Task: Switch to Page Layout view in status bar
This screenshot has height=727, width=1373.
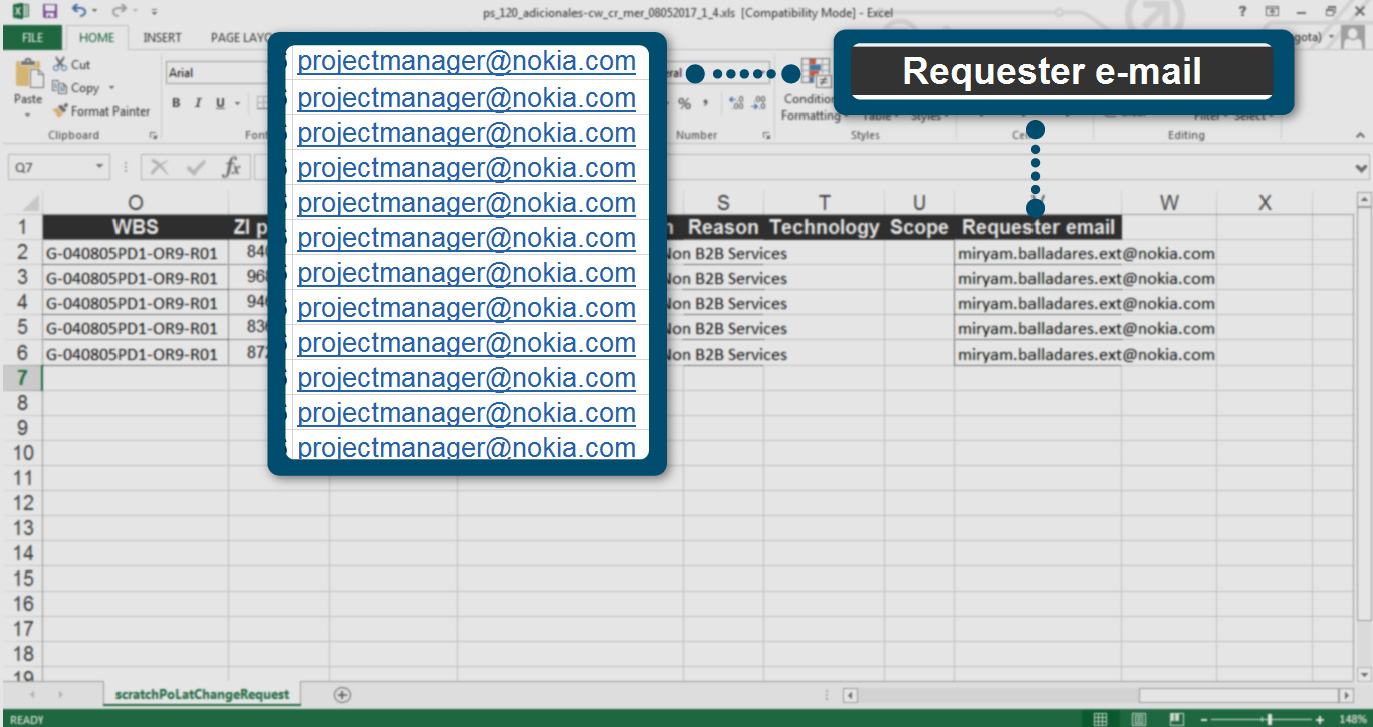Action: [x=1139, y=719]
